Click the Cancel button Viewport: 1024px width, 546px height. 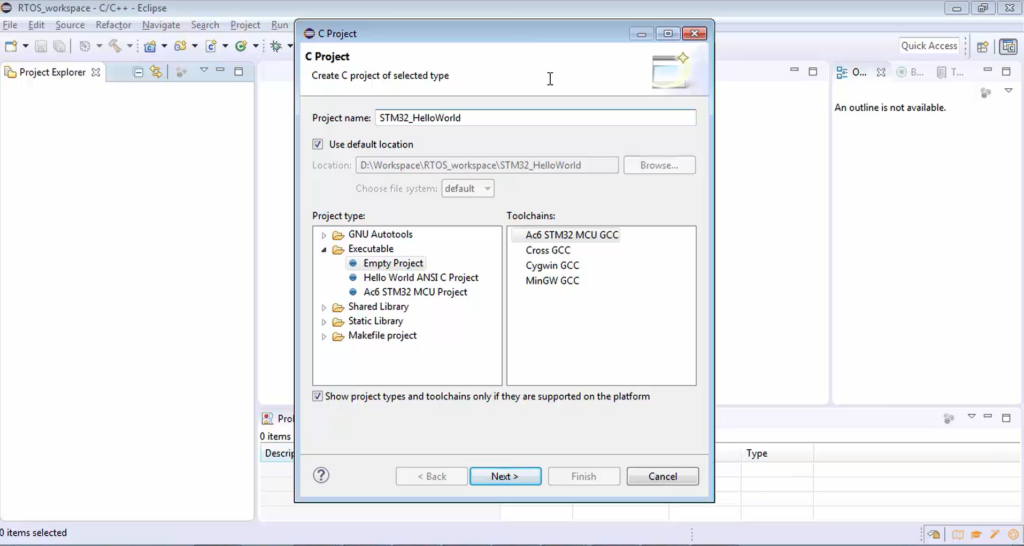pos(663,476)
